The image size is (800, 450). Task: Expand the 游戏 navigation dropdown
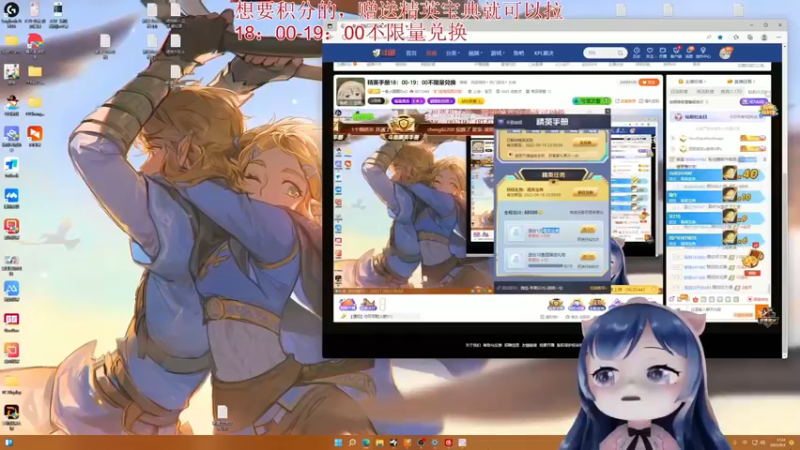(x=497, y=53)
